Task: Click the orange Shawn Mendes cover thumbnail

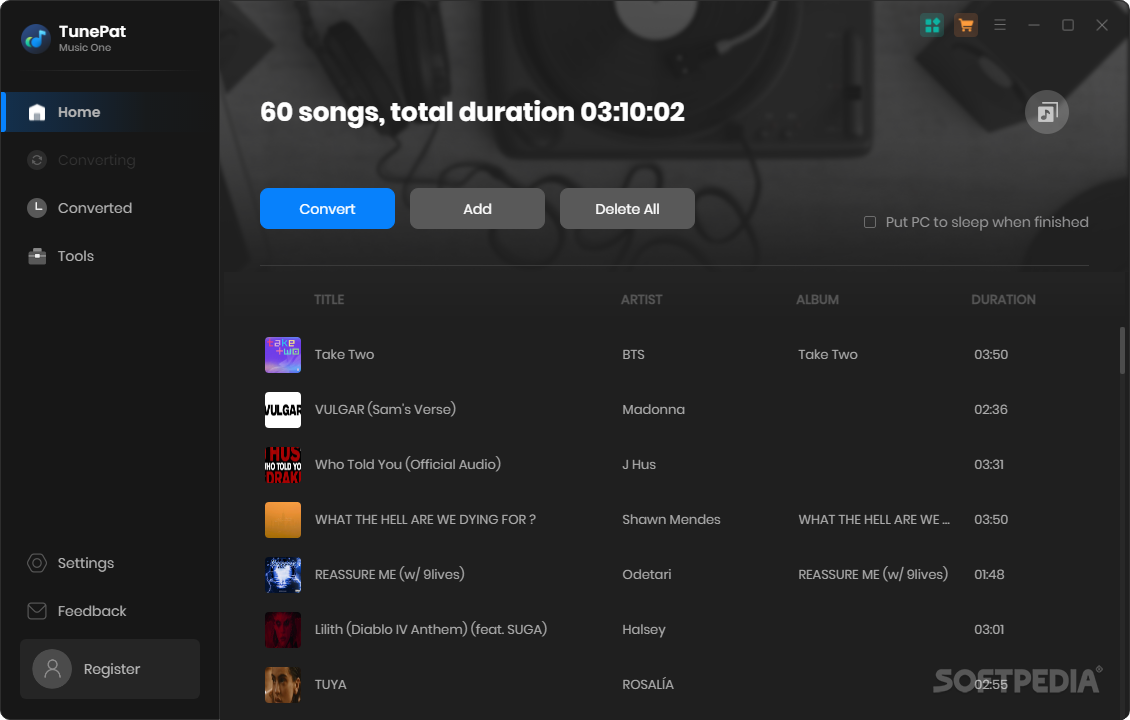Action: coord(282,520)
